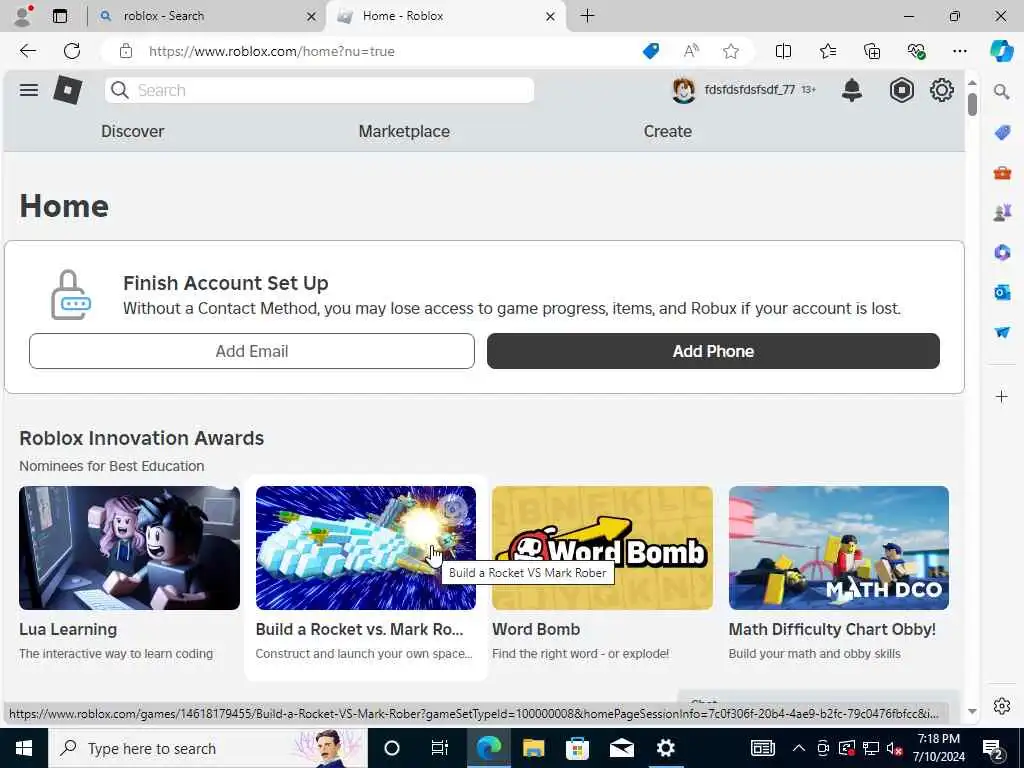Show hidden system tray icons
Screen dimensions: 1024x768
point(798,748)
